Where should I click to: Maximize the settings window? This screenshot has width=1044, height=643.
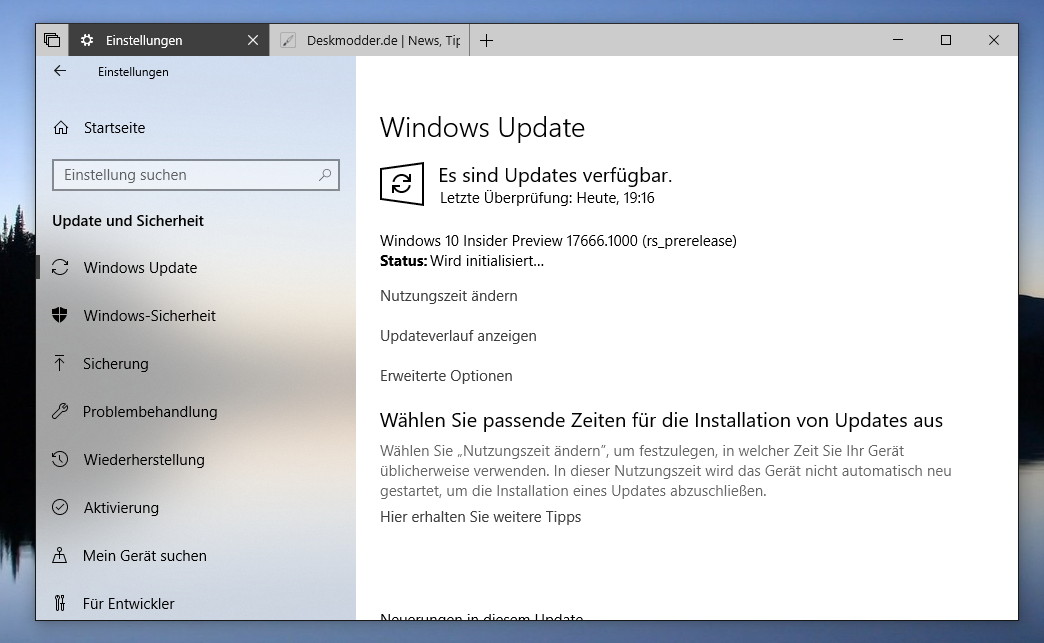pyautogui.click(x=945, y=40)
